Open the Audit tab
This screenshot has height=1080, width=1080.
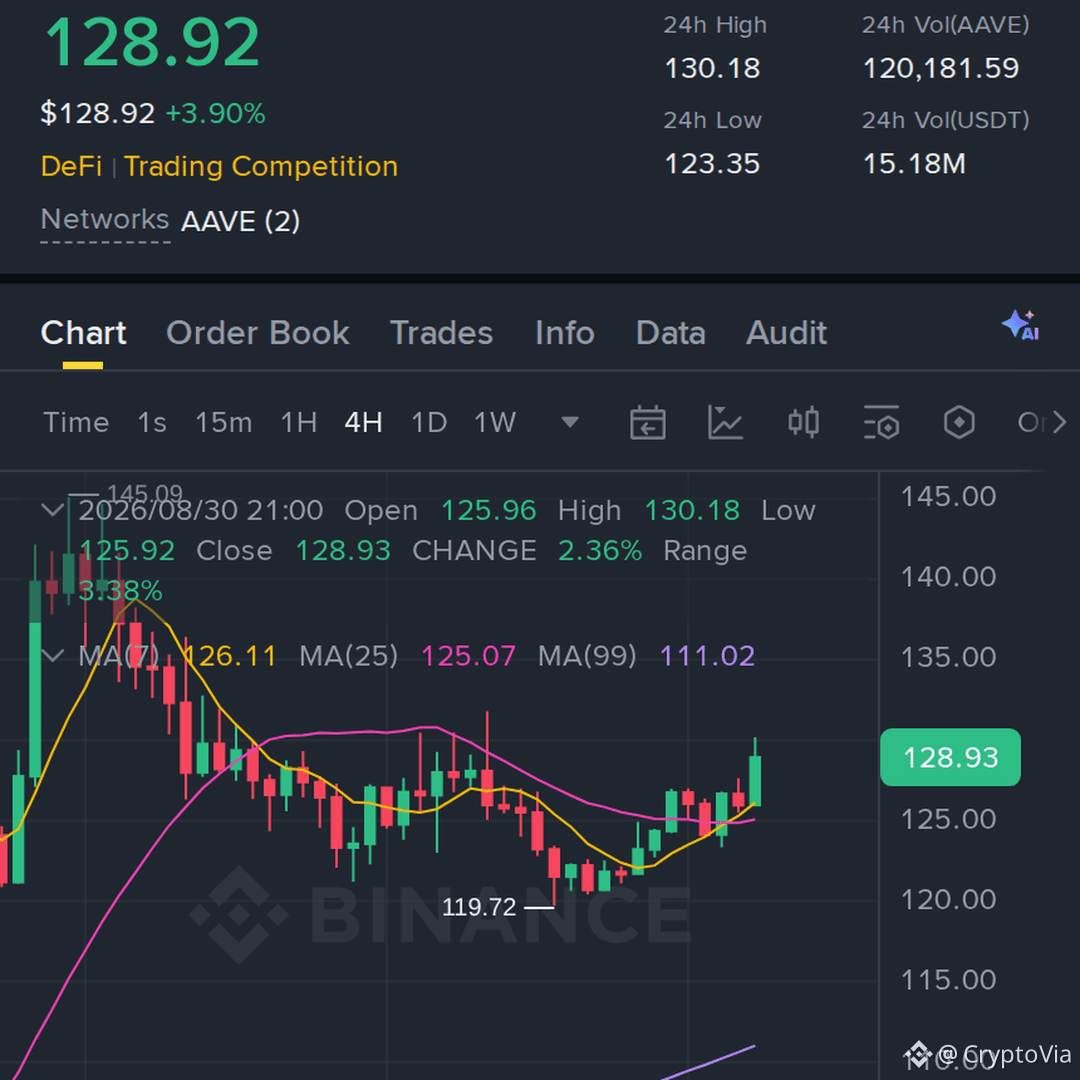pyautogui.click(x=787, y=333)
